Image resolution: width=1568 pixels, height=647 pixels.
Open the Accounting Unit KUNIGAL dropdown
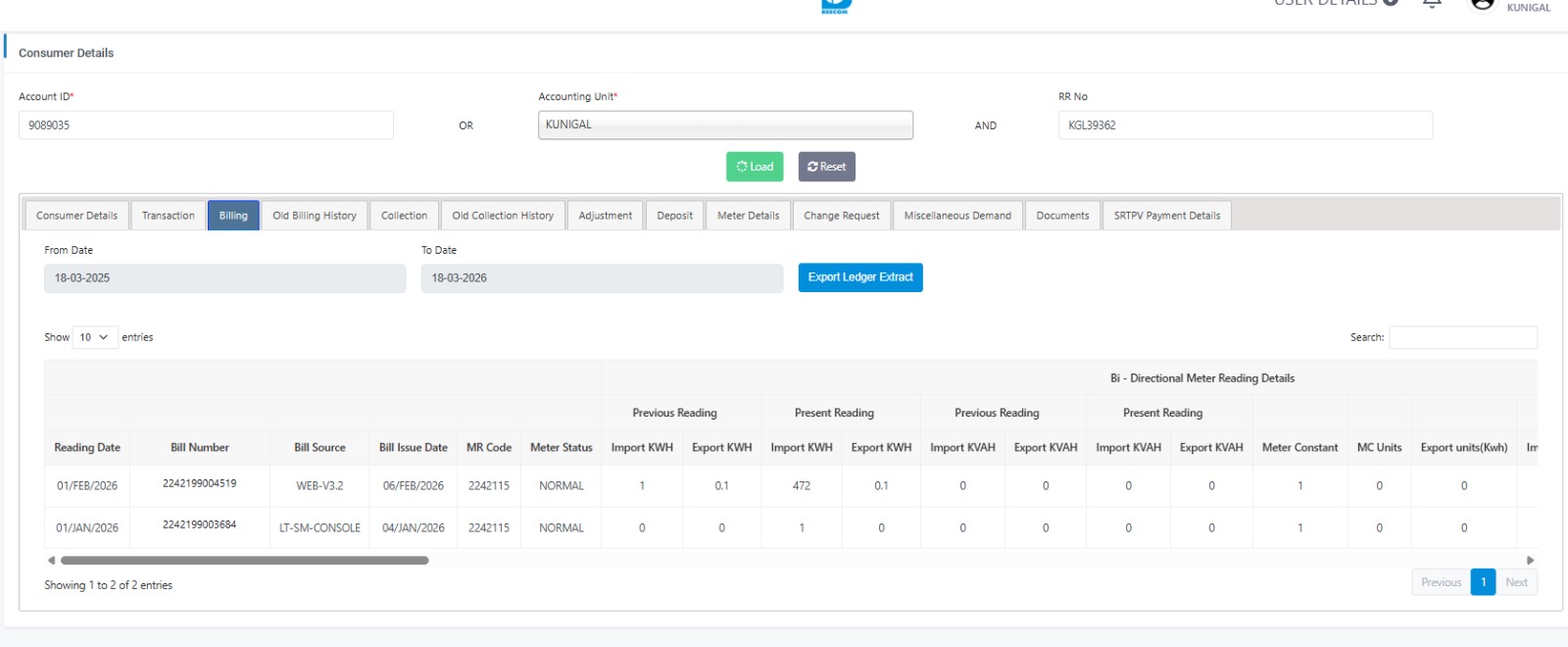(725, 125)
